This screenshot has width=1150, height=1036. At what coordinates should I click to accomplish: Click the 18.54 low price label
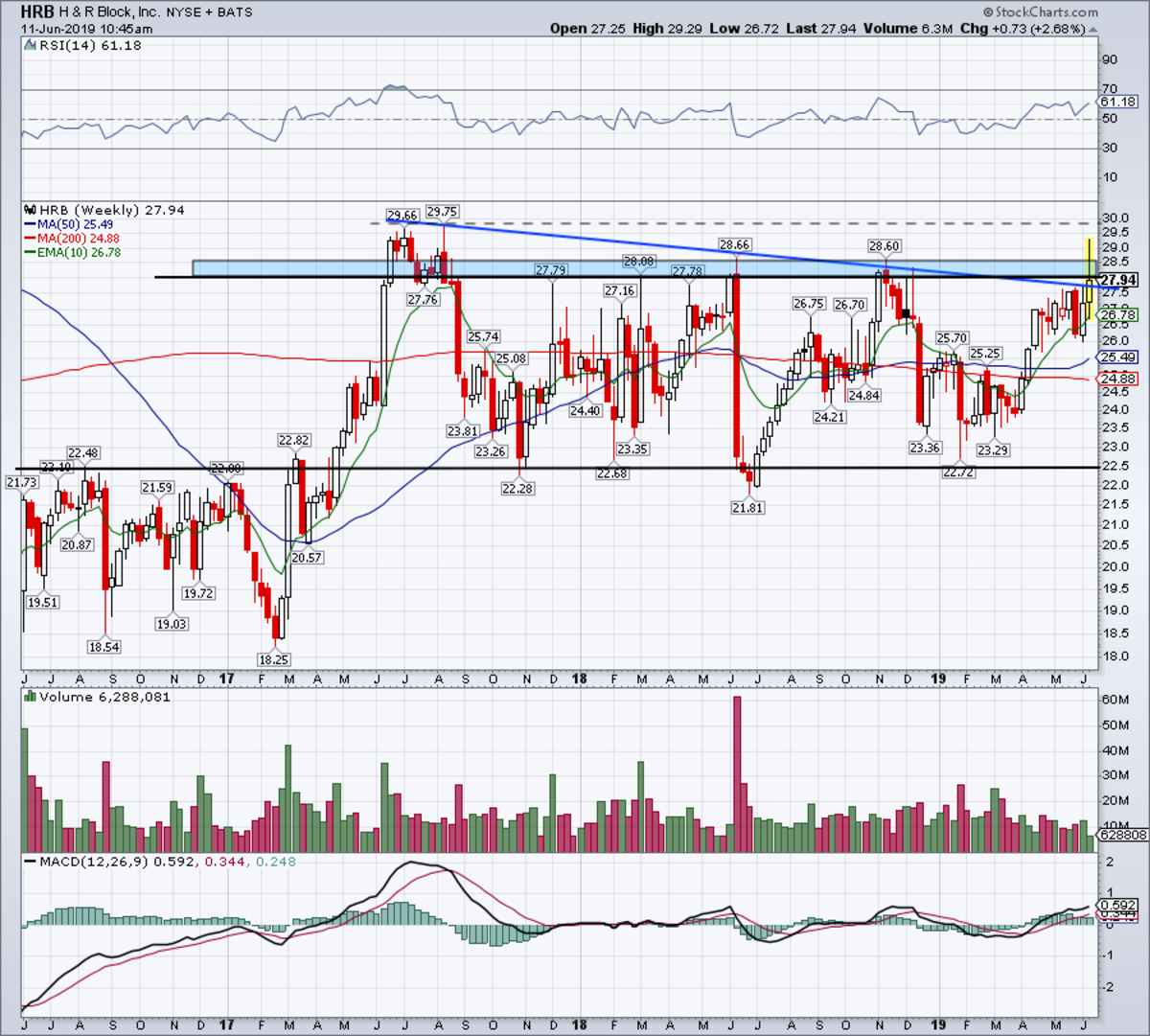104,647
